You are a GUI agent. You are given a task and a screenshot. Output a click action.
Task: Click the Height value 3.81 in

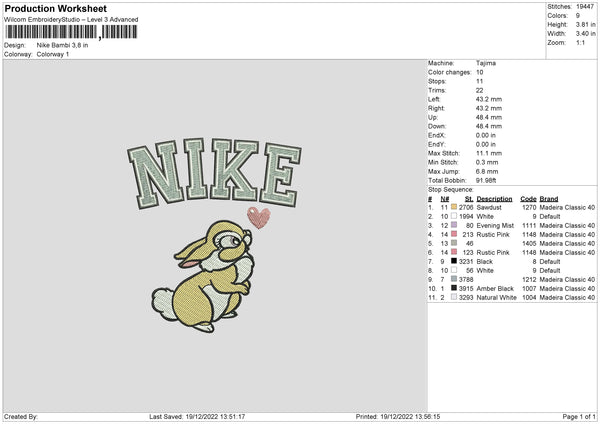tap(586, 24)
